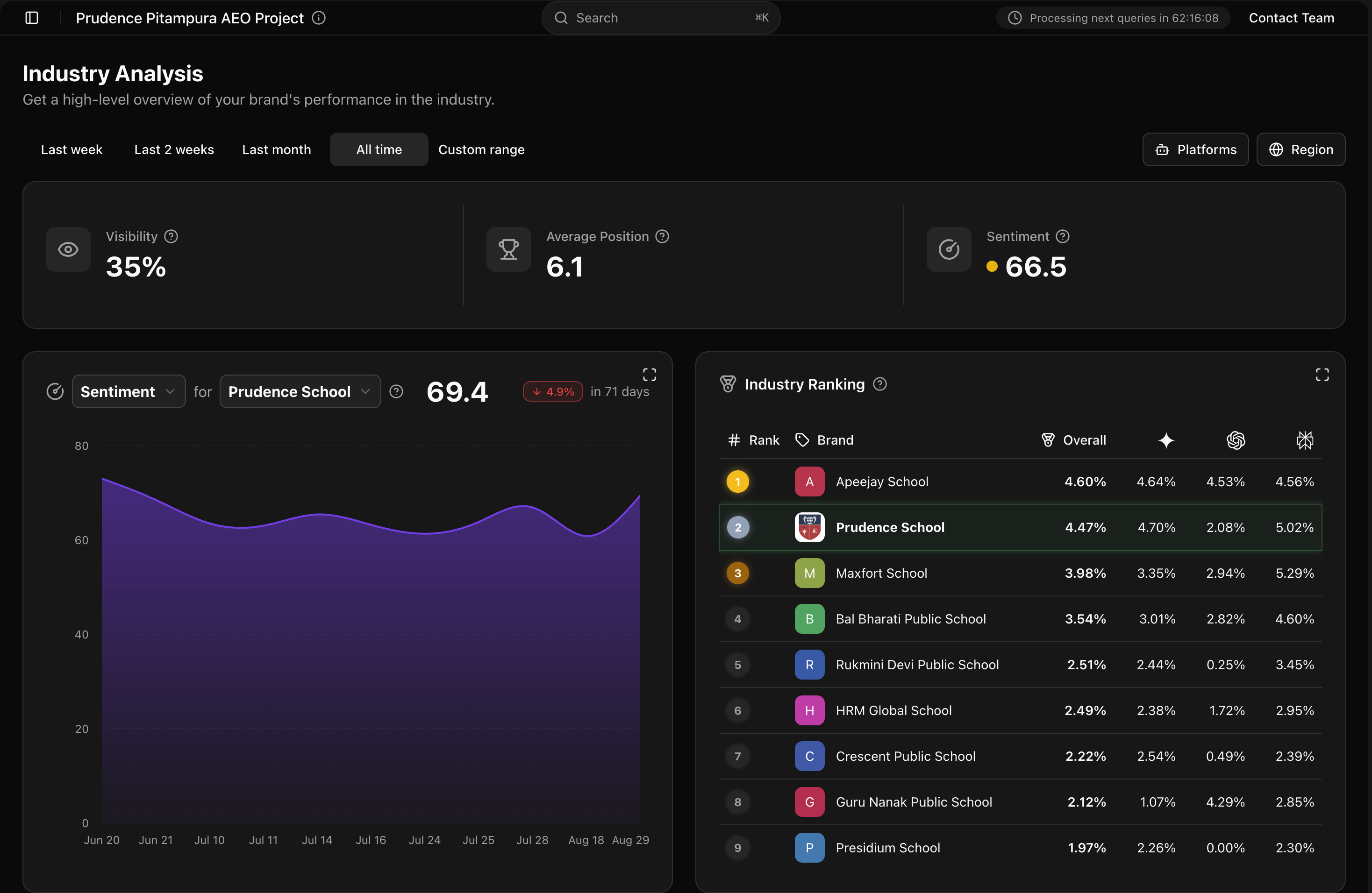Click the gauge icon left of Sentiment dropdown
The height and width of the screenshot is (893, 1372).
[55, 392]
